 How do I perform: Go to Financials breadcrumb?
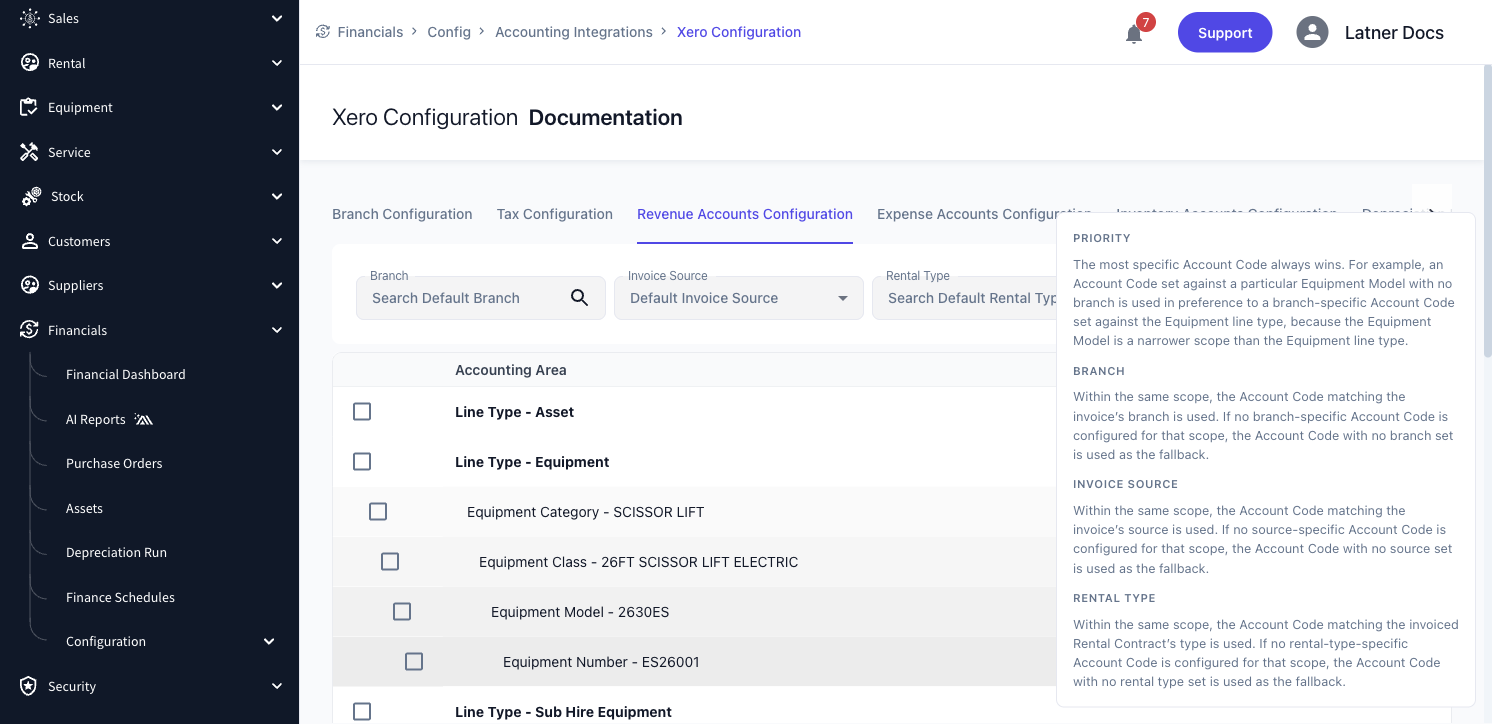tap(370, 32)
